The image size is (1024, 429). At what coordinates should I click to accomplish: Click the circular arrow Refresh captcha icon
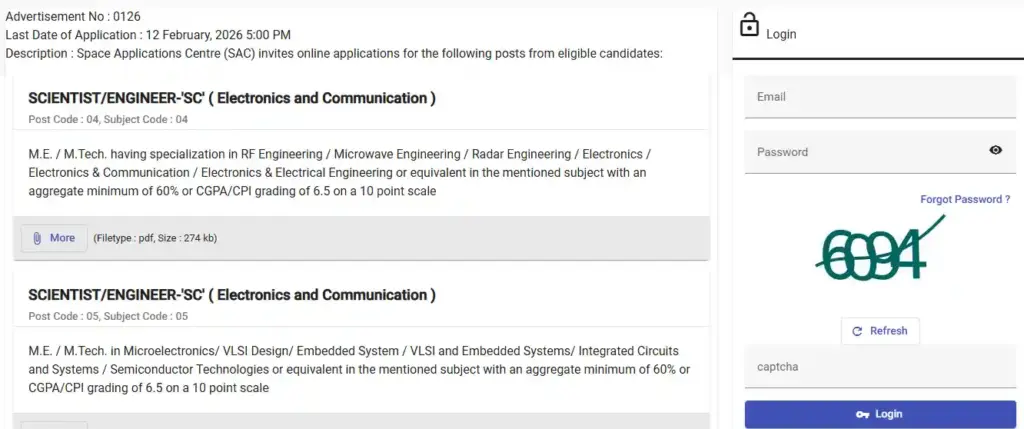(x=857, y=331)
